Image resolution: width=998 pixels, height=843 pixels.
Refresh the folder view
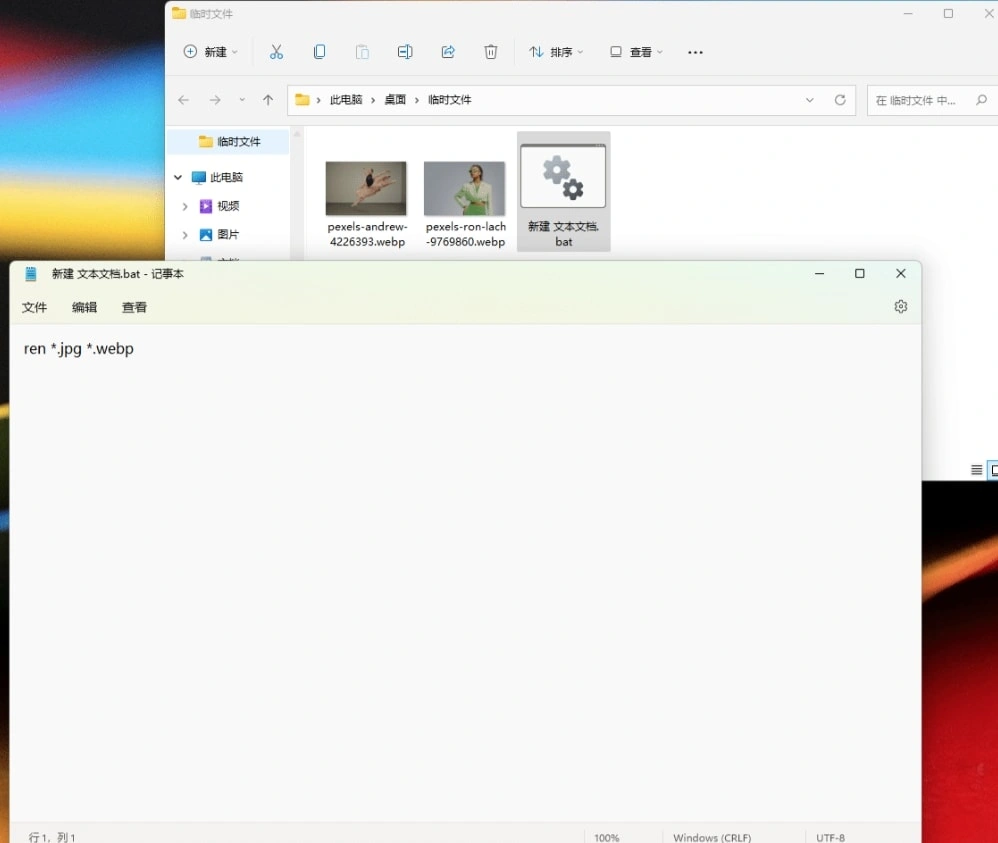pos(840,100)
